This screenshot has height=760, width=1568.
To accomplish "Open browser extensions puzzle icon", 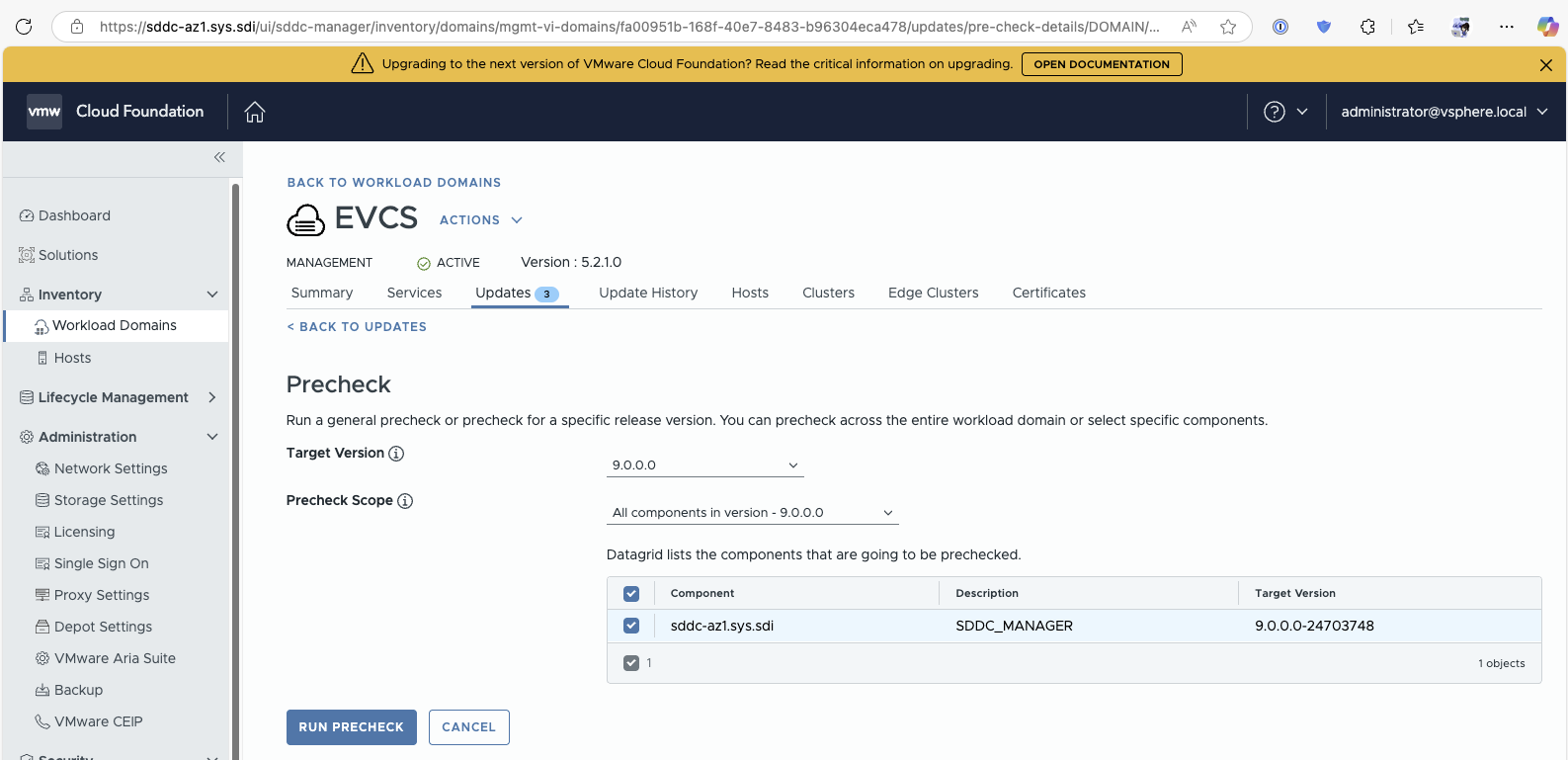I will [x=1367, y=27].
